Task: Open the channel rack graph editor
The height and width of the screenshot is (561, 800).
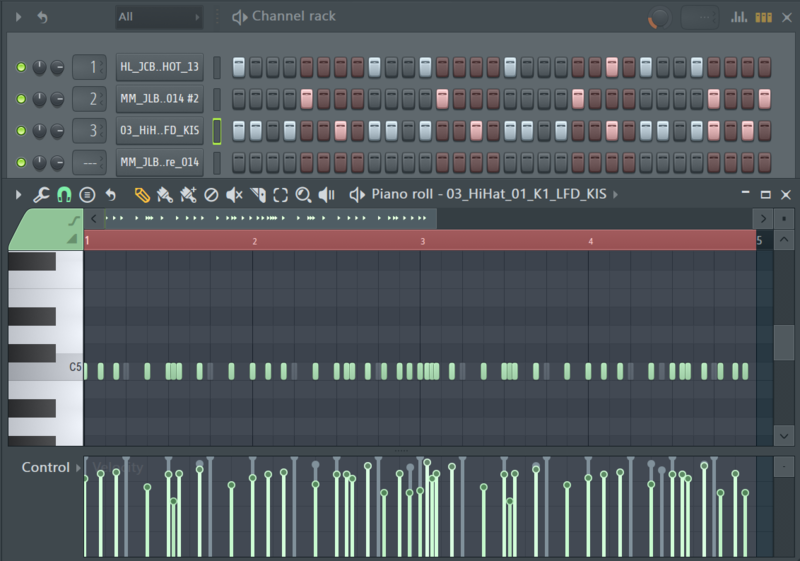Action: [x=739, y=17]
